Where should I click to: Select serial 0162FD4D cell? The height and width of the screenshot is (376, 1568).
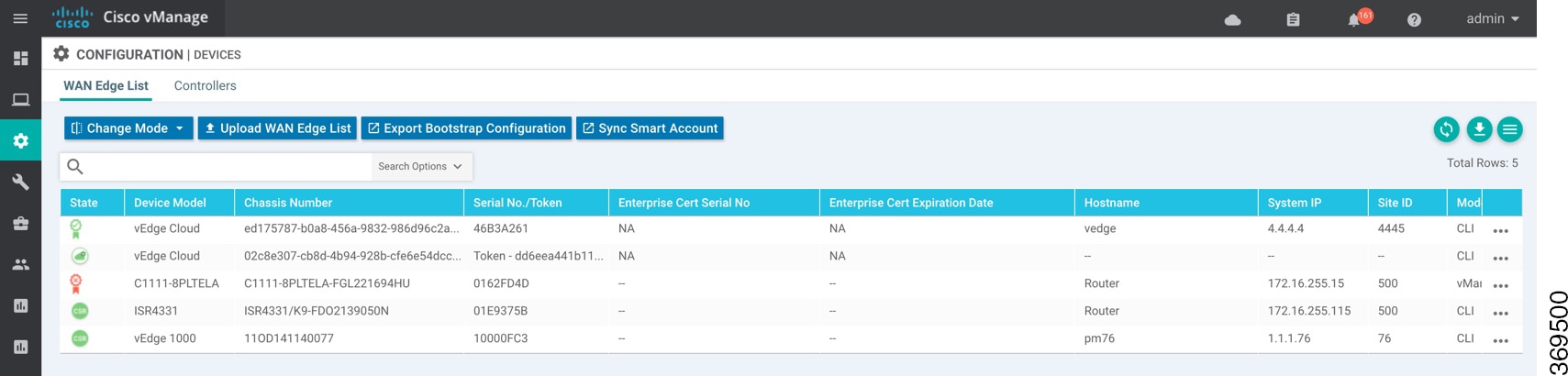501,283
